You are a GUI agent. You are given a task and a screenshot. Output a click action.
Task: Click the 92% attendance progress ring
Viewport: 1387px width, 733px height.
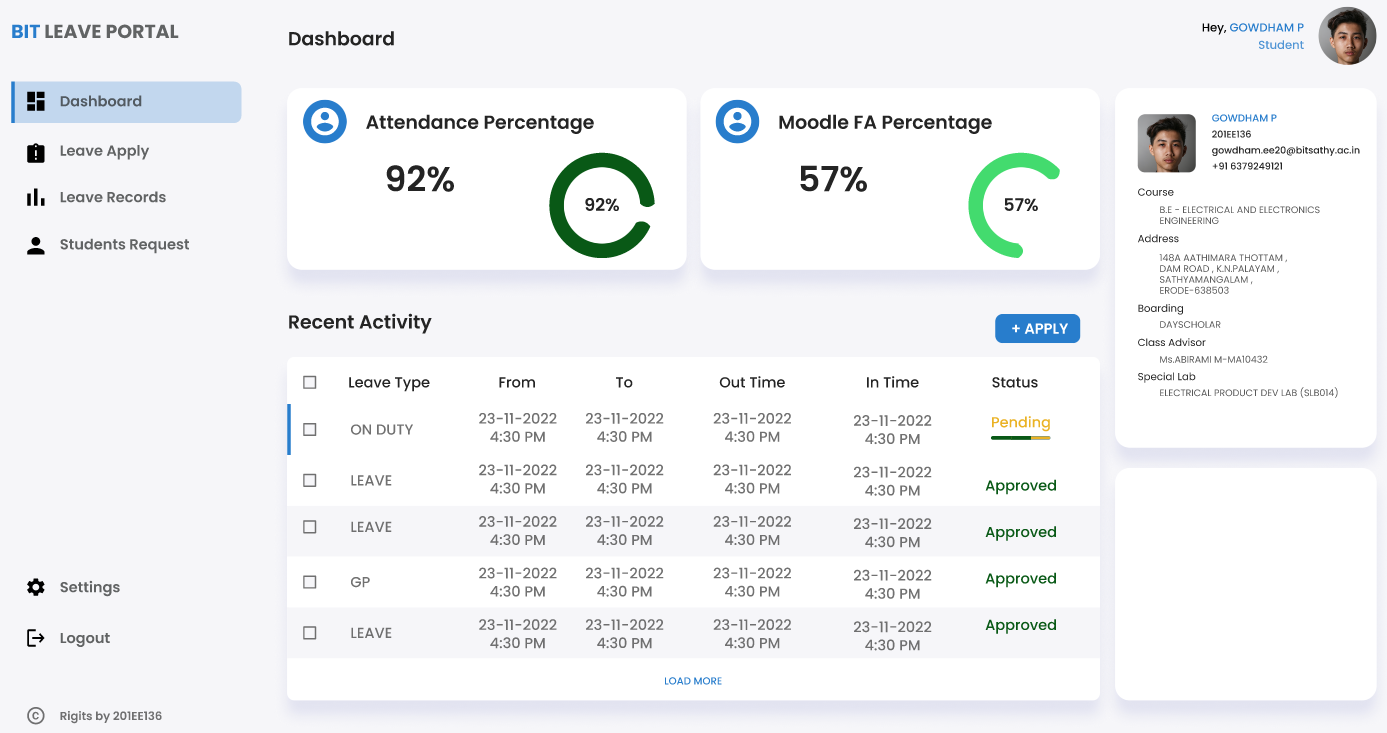(x=602, y=204)
